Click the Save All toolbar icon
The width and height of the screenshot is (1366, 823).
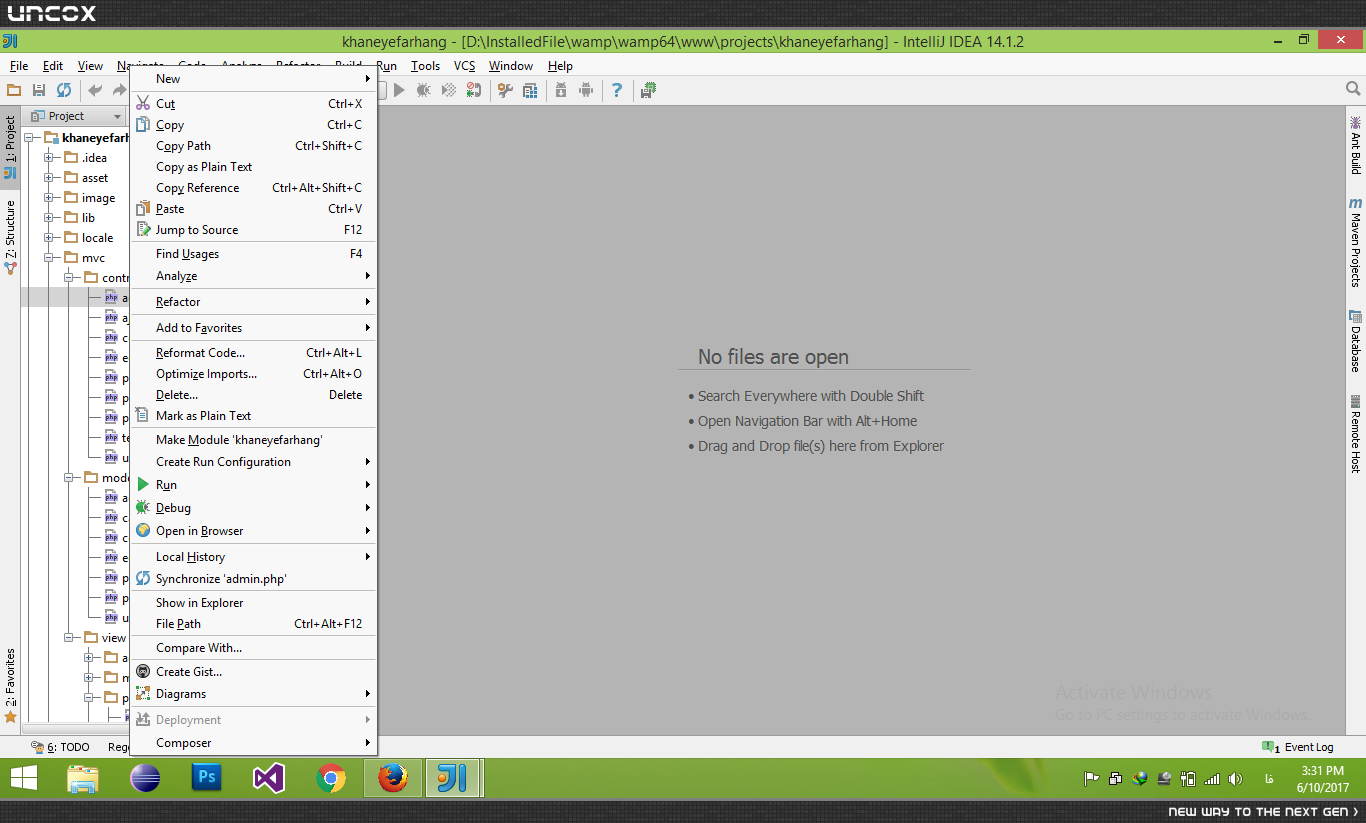click(x=39, y=90)
